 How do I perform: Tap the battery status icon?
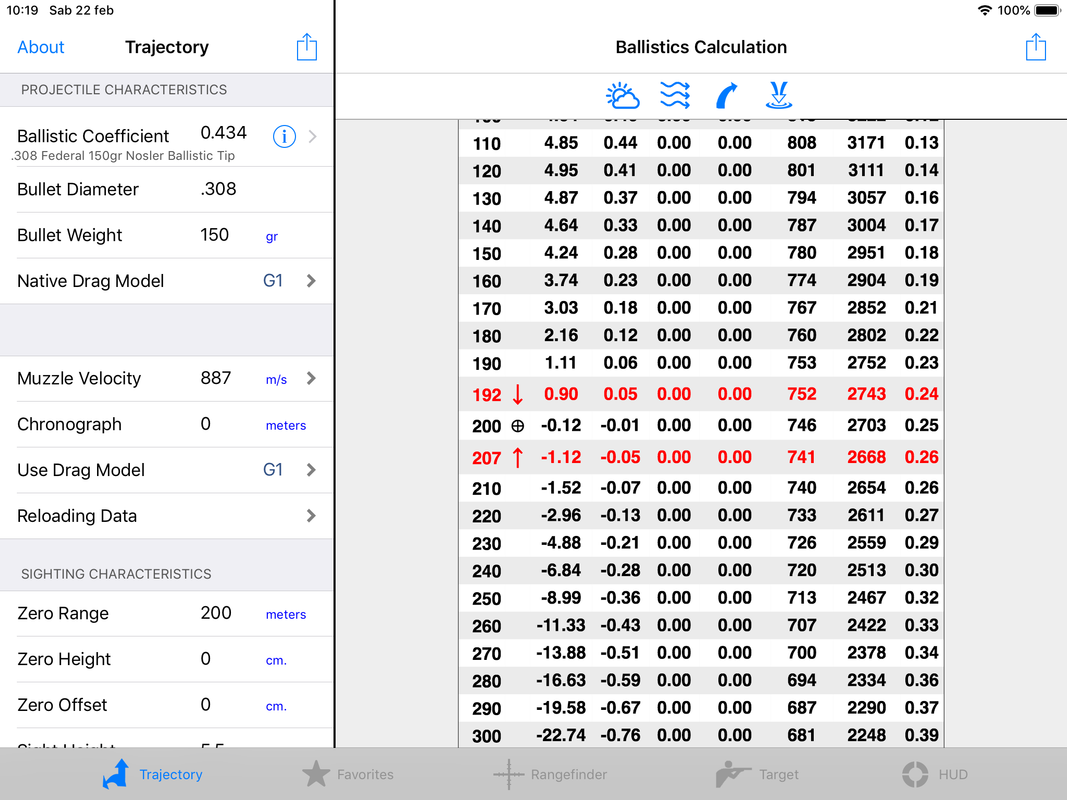point(1047,10)
